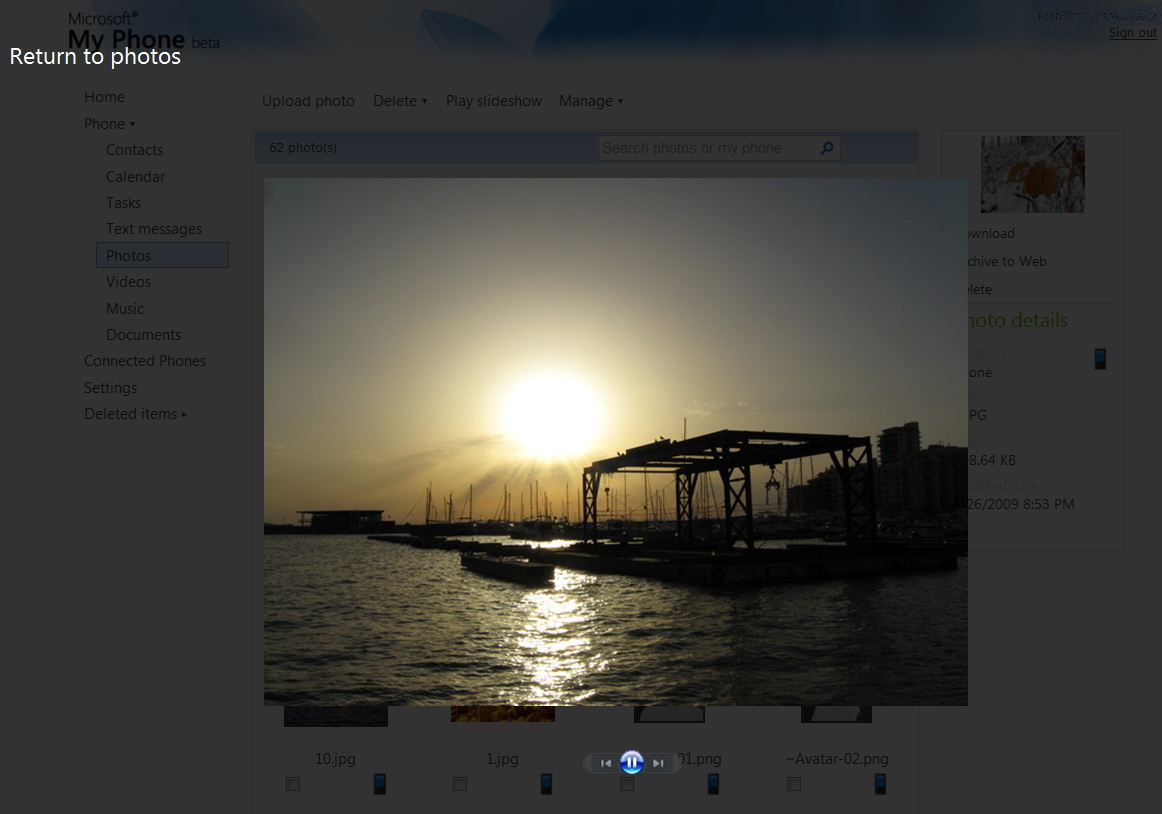Open Calendar from the sidebar
The image size is (1162, 814).
click(136, 176)
